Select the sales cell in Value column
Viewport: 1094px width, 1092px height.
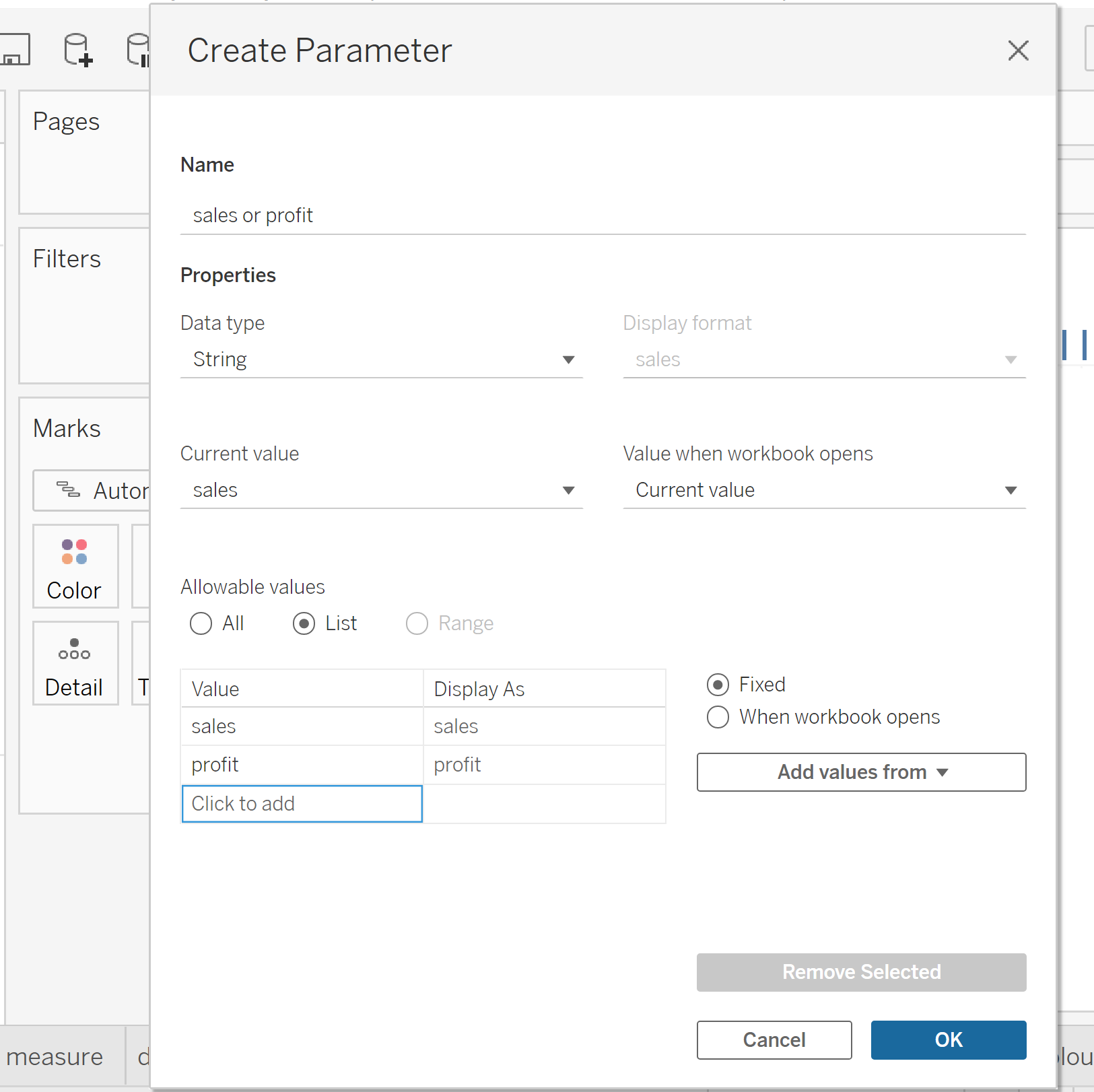click(x=302, y=726)
